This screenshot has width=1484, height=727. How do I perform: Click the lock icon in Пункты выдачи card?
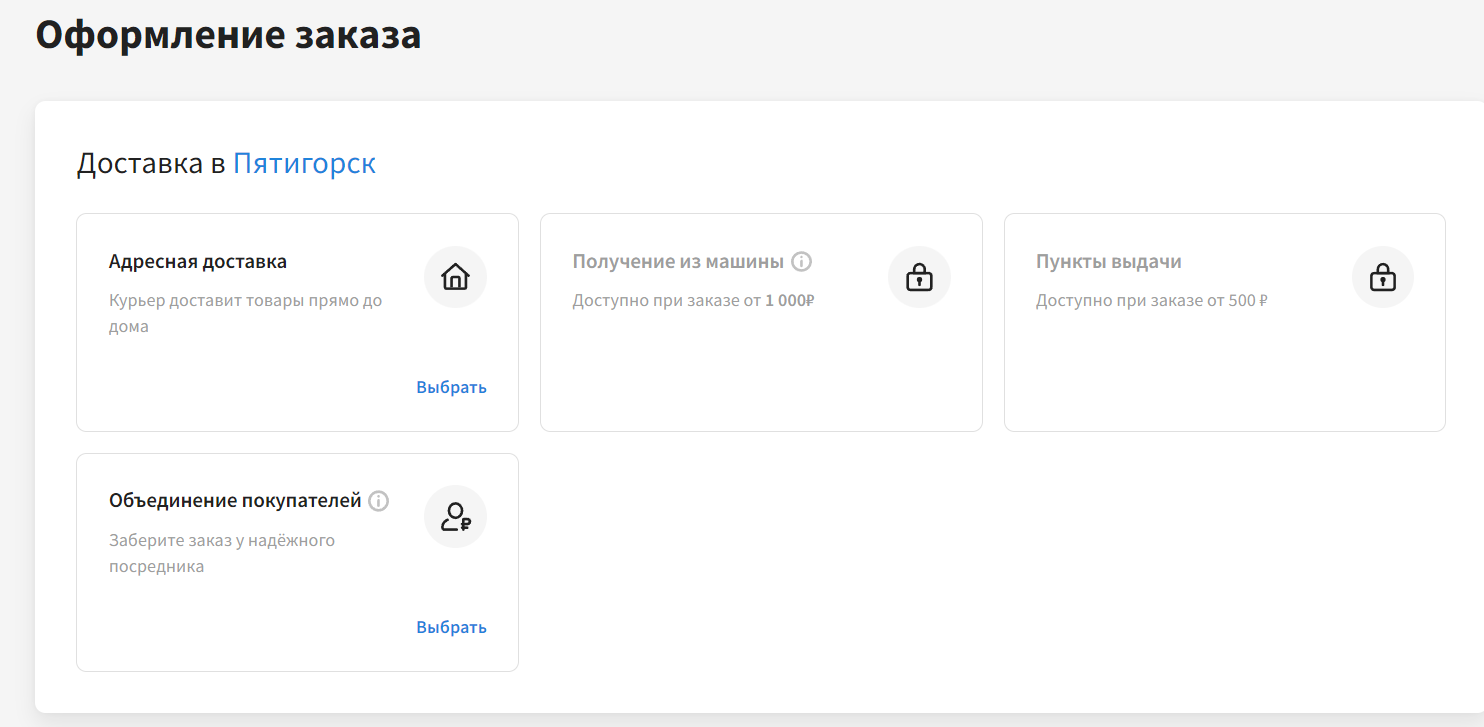click(1383, 277)
